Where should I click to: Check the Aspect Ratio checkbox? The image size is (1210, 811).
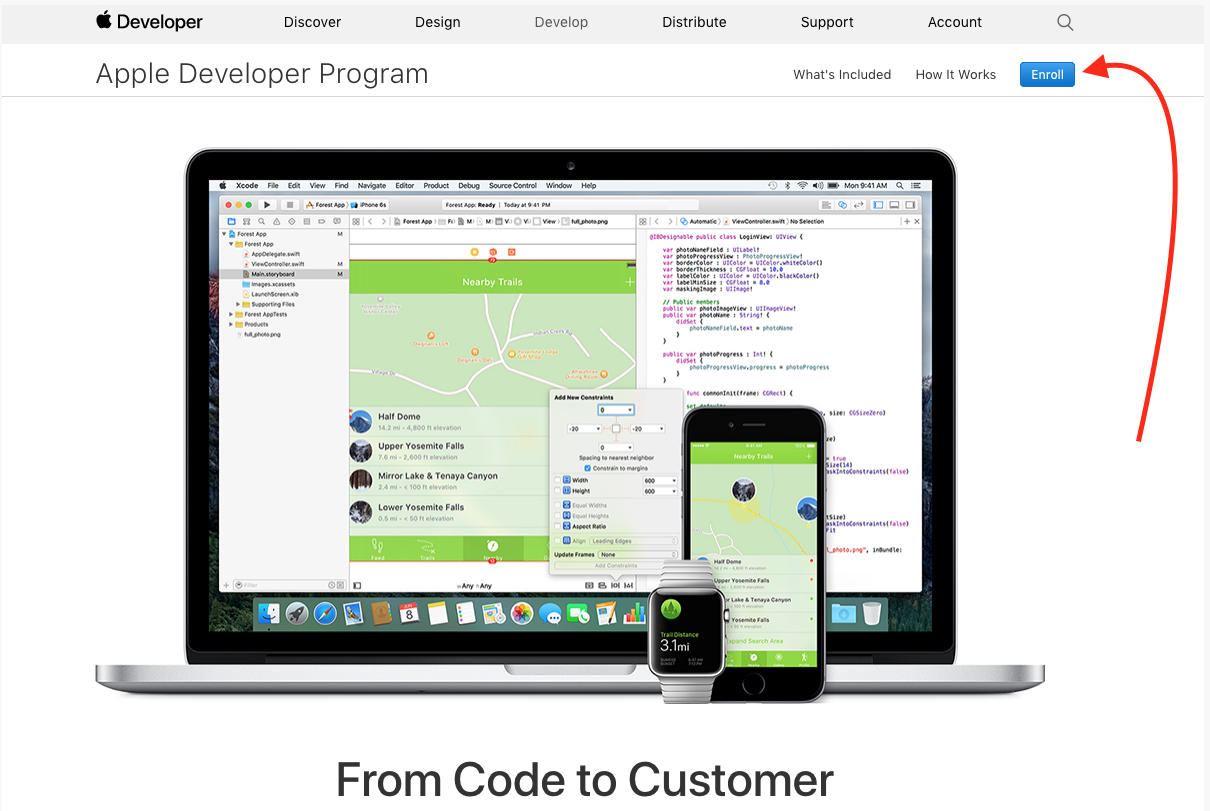(x=558, y=526)
